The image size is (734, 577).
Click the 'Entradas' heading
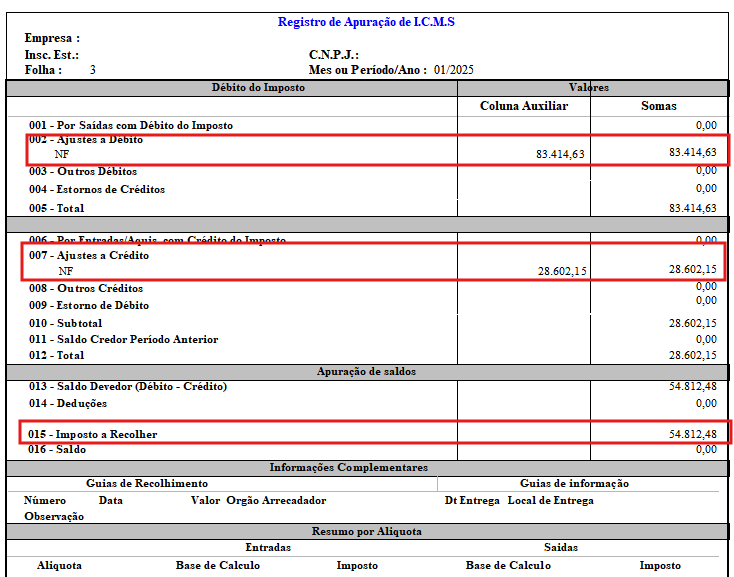click(268, 548)
